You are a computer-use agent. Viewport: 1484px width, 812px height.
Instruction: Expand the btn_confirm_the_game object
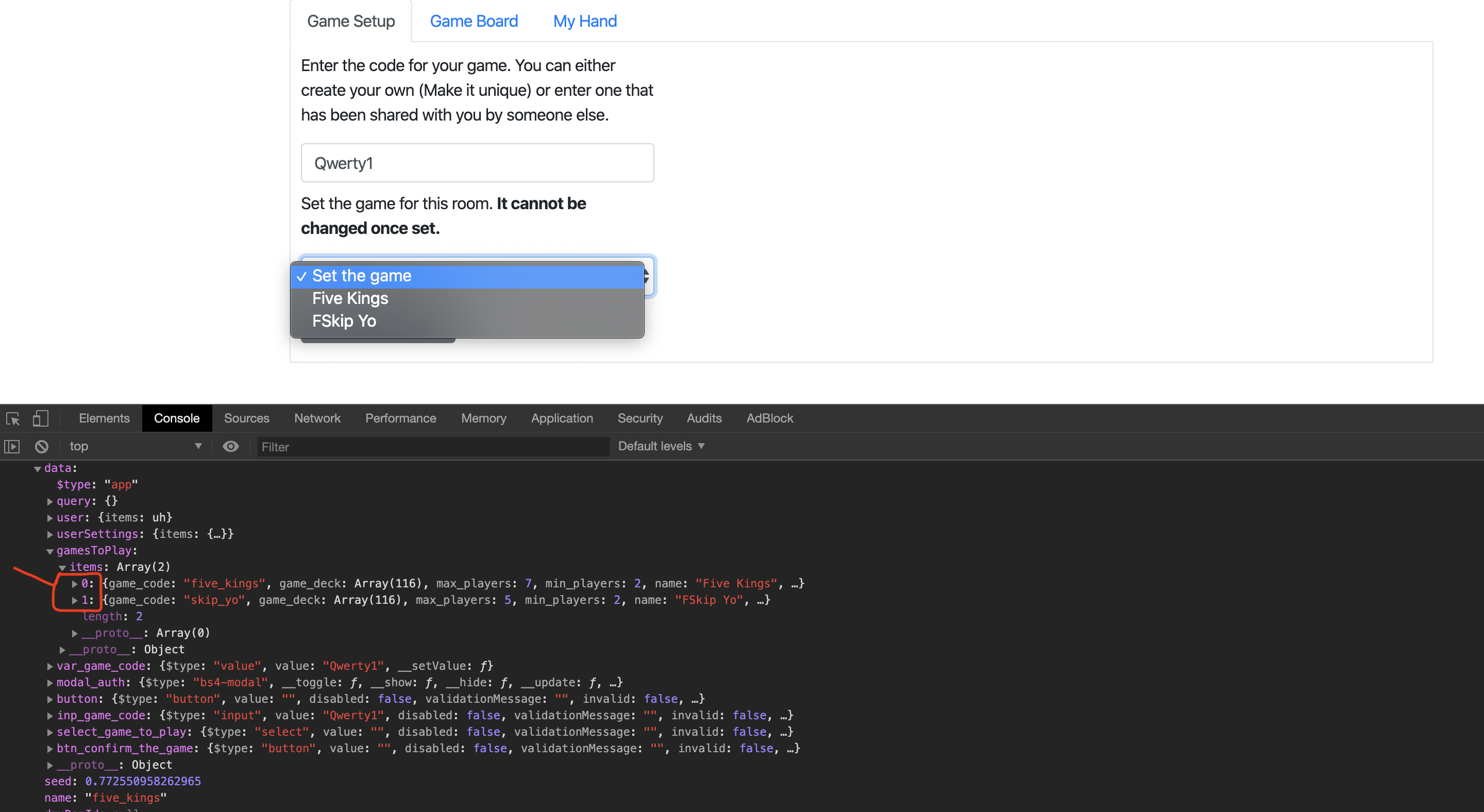click(50, 749)
